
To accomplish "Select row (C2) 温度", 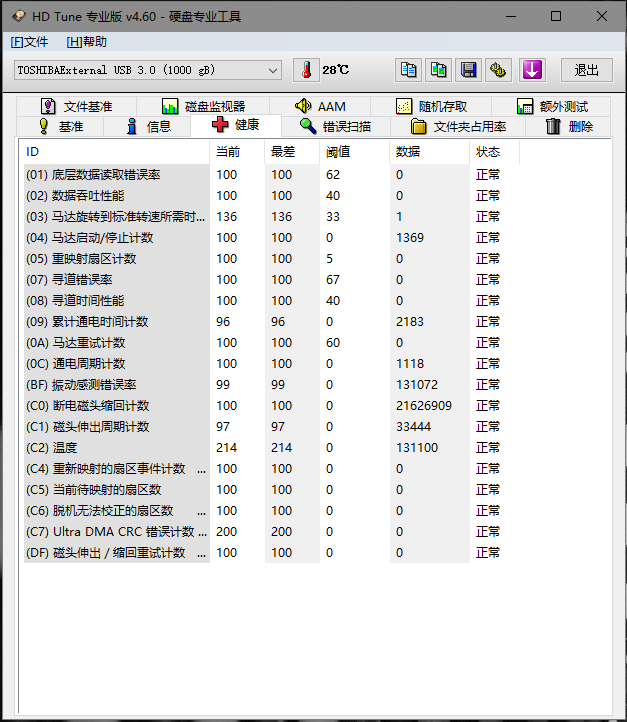I will (272, 448).
